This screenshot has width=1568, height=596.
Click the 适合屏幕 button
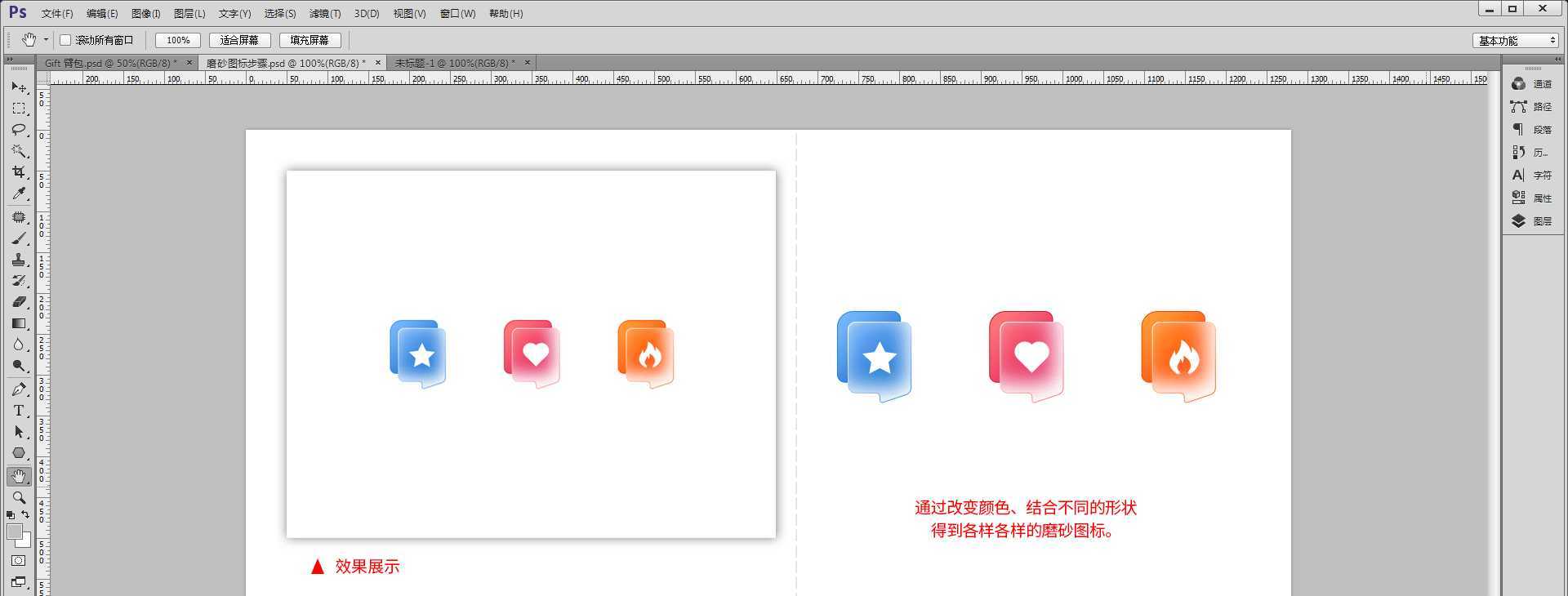239,40
